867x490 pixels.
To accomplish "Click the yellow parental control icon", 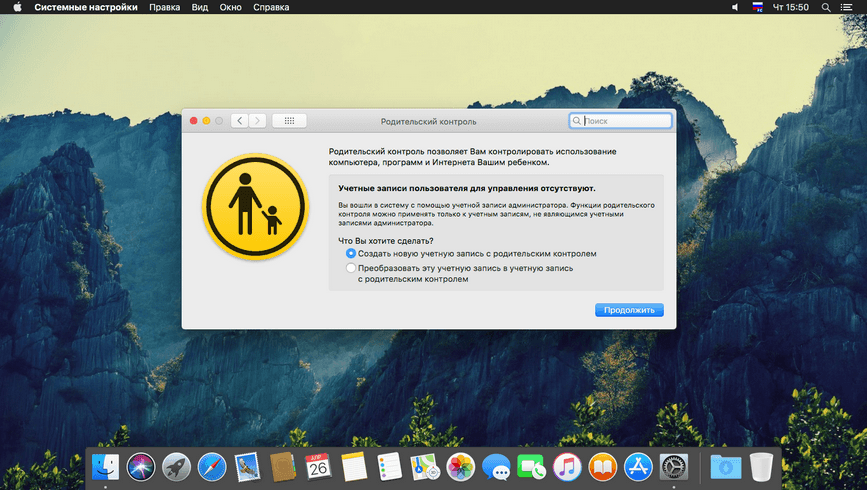I will point(255,206).
